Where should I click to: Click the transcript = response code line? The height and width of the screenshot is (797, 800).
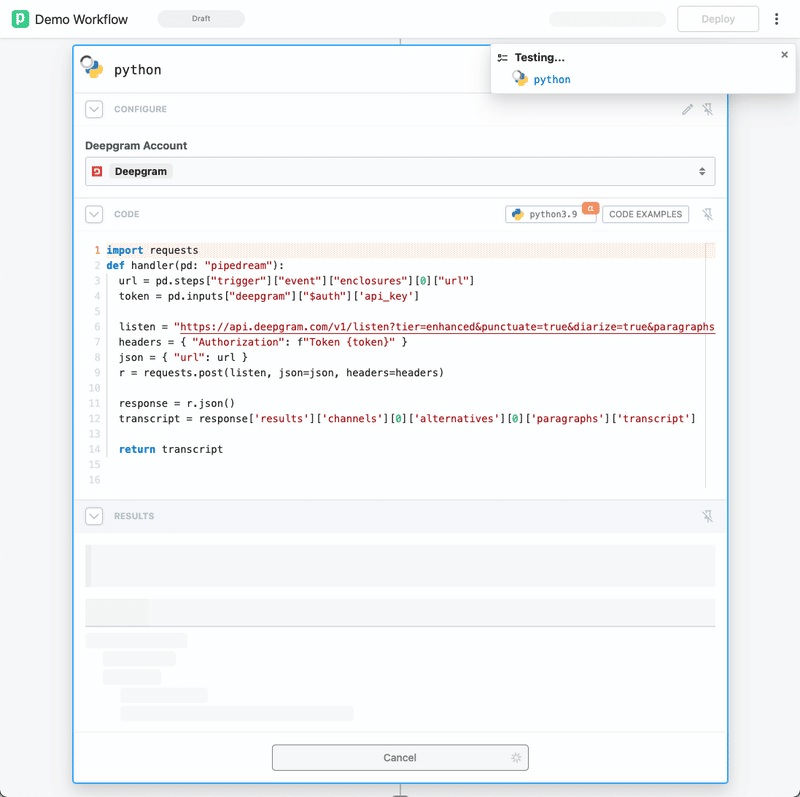[407, 418]
